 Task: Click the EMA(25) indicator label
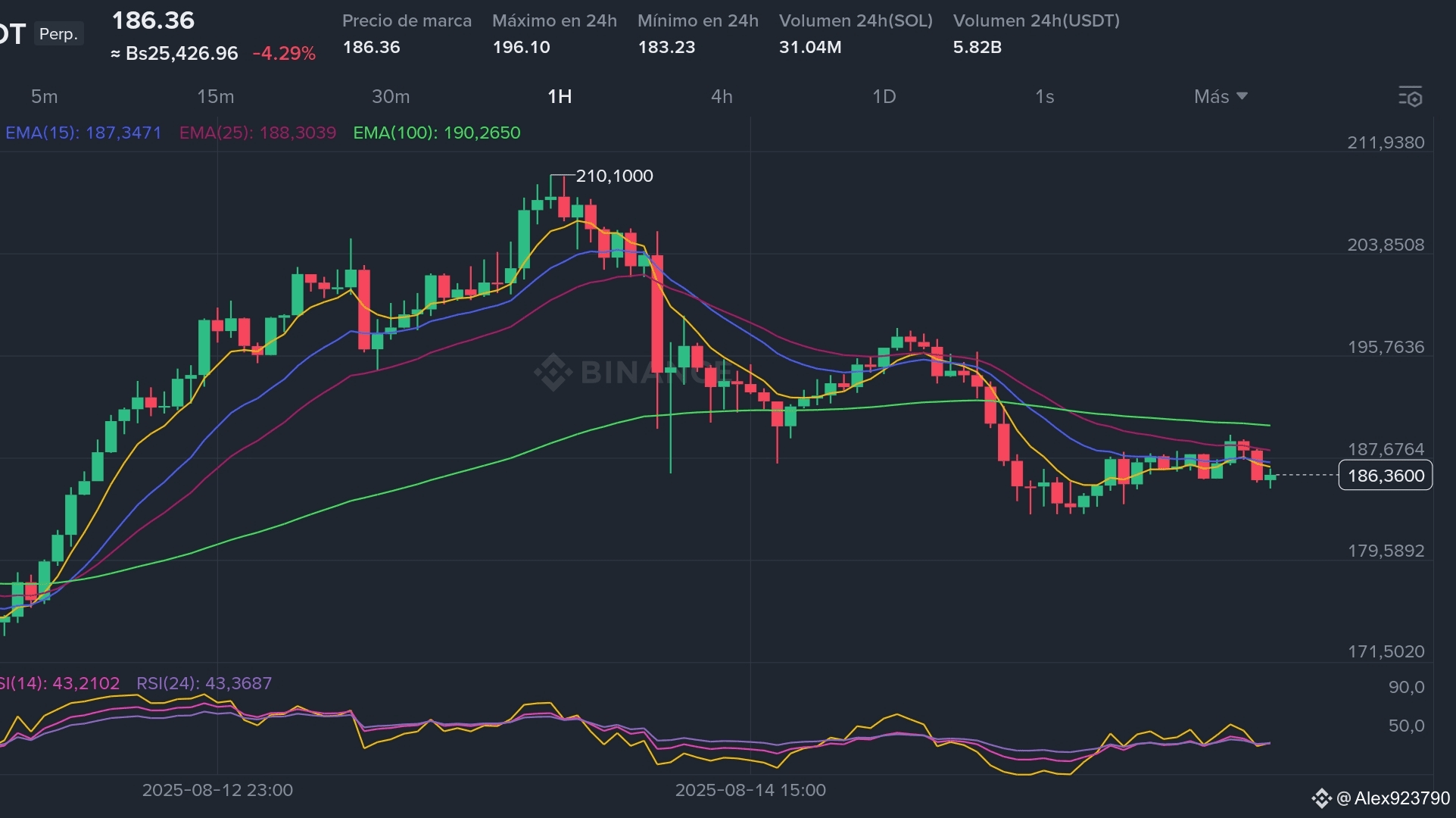(257, 133)
